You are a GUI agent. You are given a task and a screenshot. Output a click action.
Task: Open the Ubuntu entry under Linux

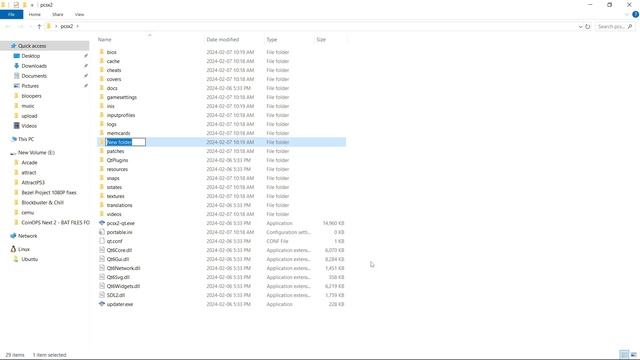tap(29, 259)
